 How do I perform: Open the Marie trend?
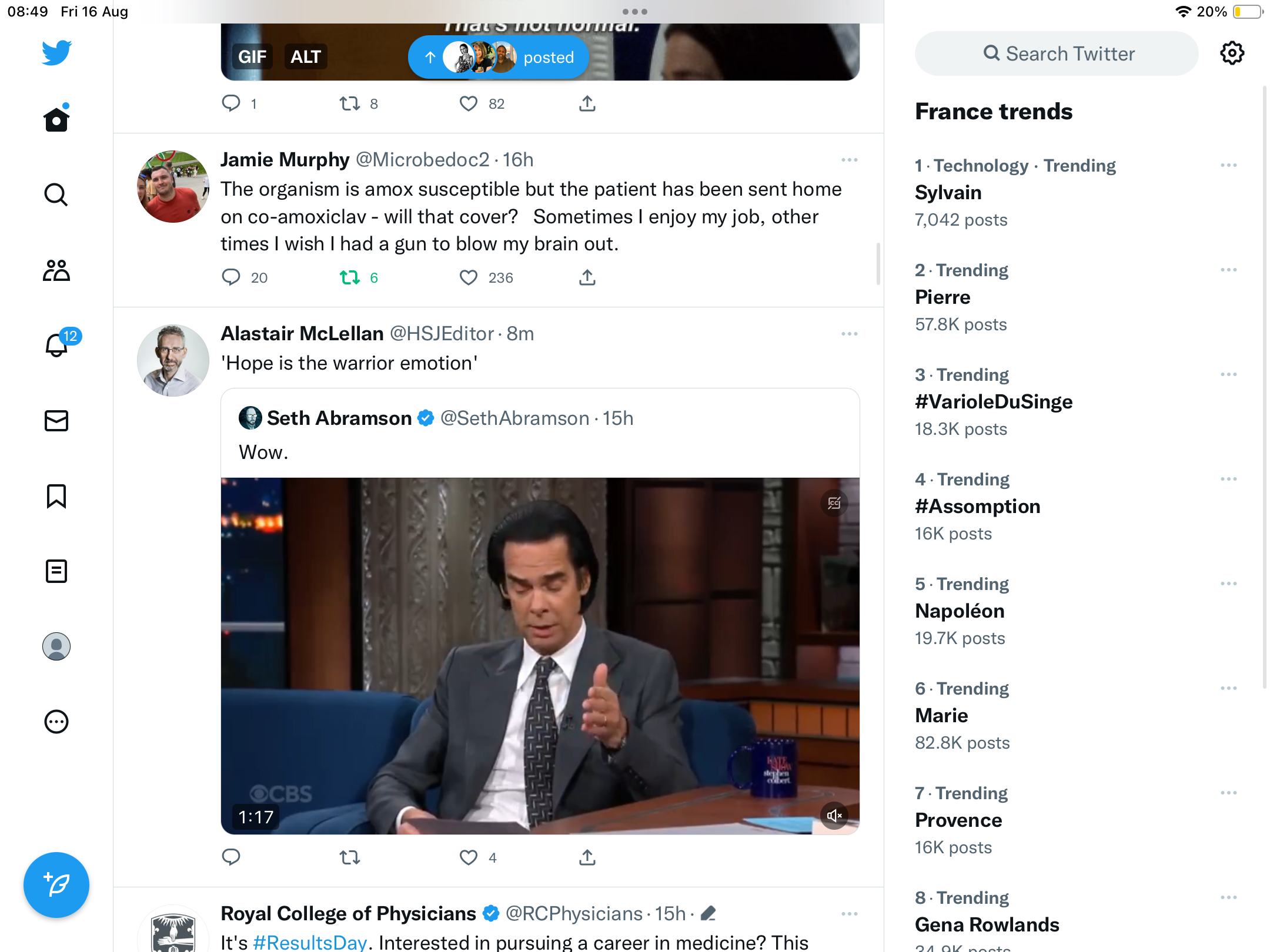pyautogui.click(x=941, y=716)
